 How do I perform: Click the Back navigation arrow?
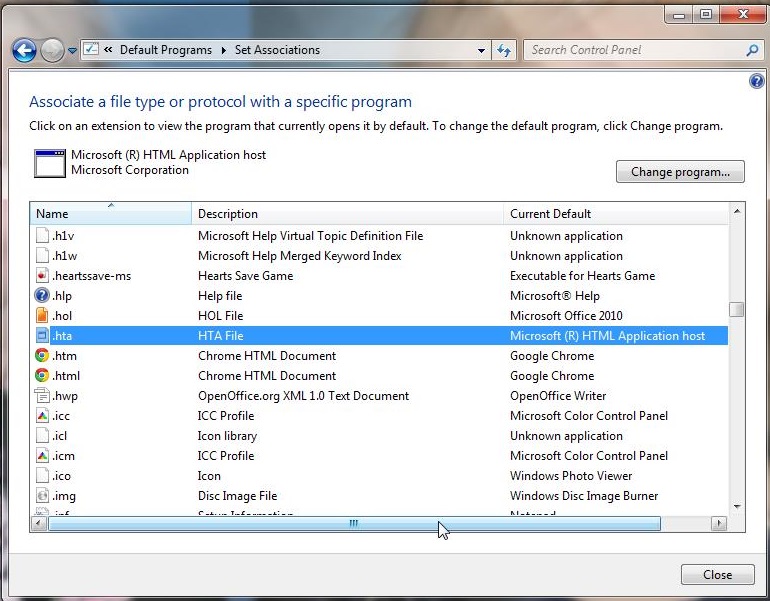point(24,50)
